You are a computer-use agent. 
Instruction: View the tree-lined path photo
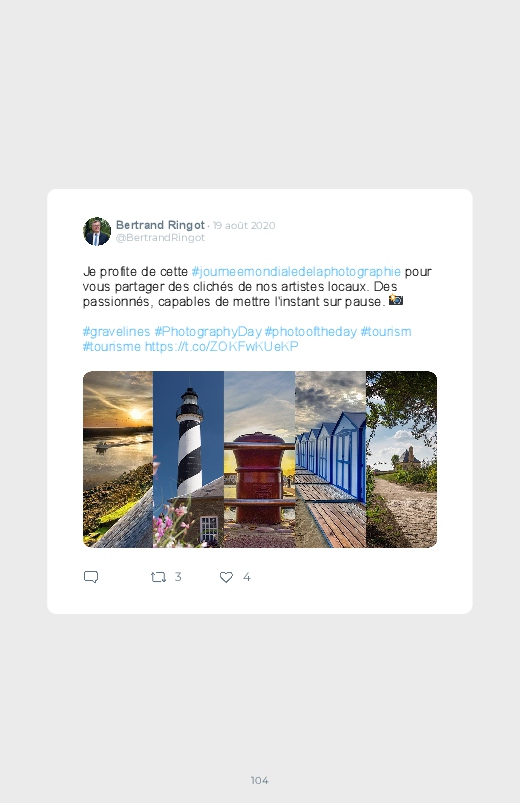coord(402,459)
